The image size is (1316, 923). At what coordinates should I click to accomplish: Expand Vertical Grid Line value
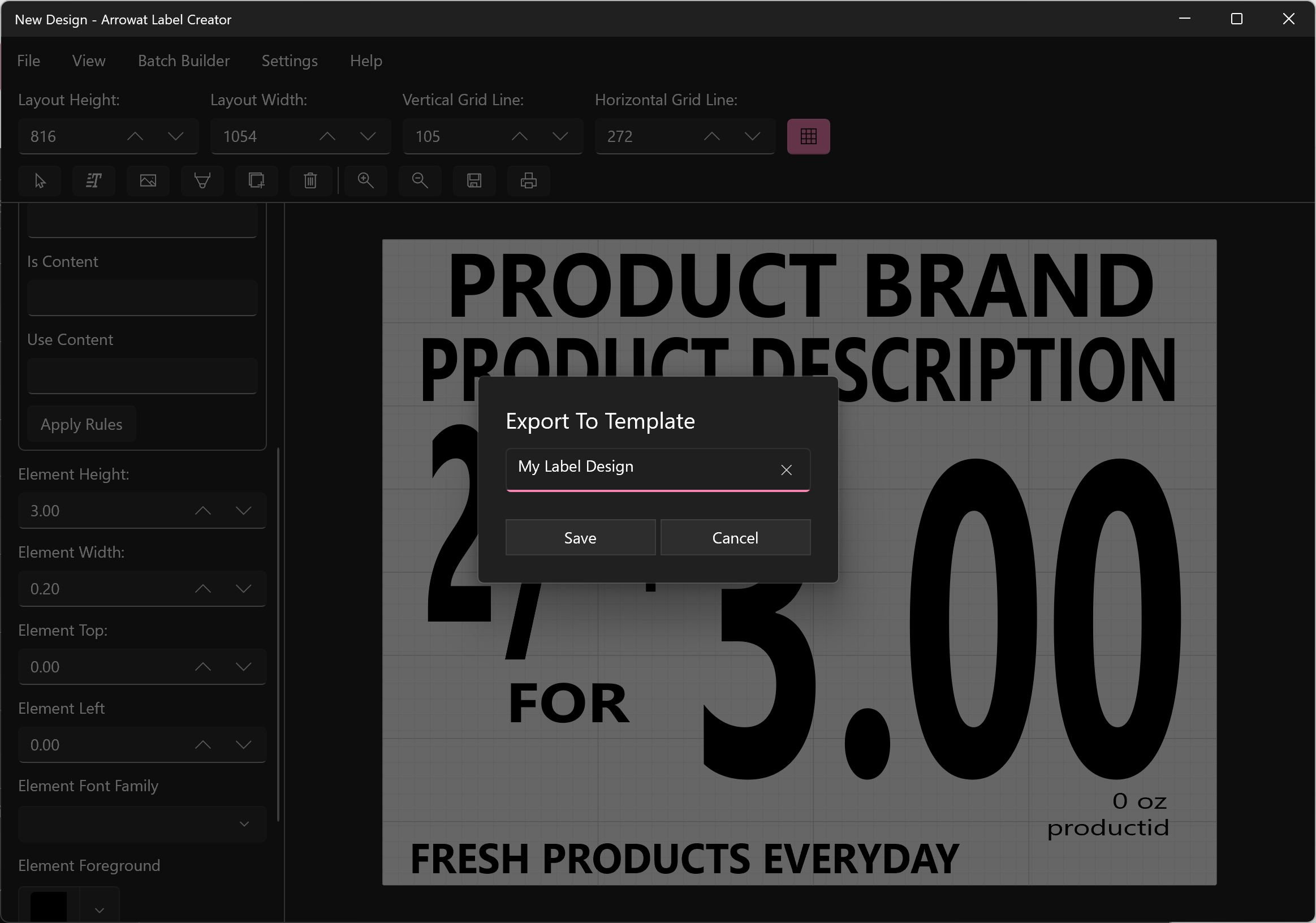tap(519, 136)
